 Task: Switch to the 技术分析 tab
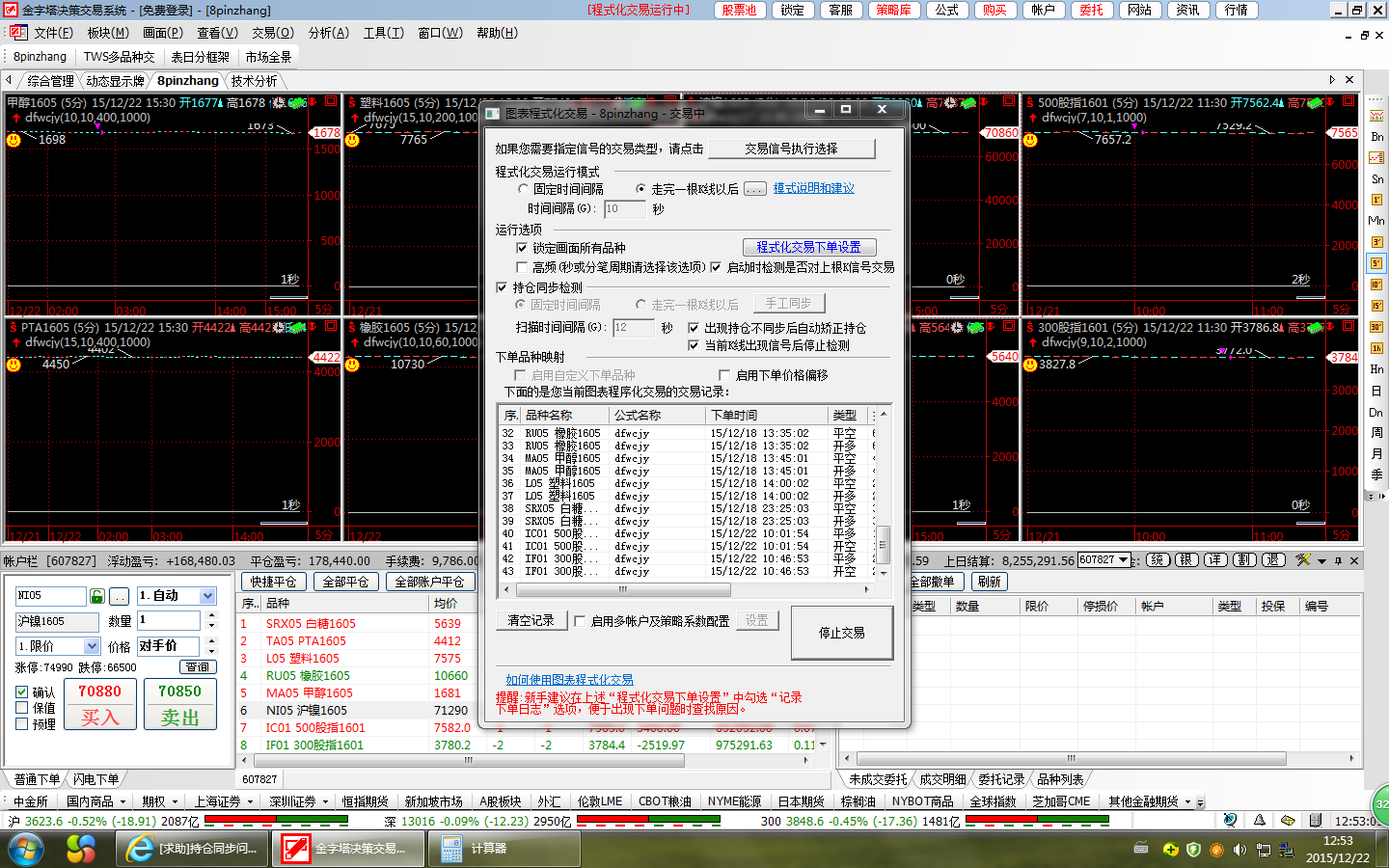pyautogui.click(x=254, y=81)
